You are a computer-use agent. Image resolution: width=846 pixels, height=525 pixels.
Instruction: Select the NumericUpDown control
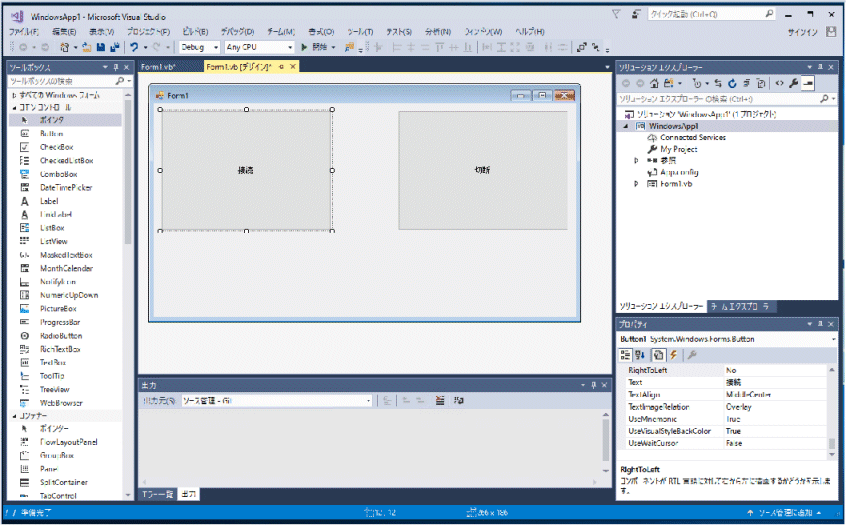69,295
